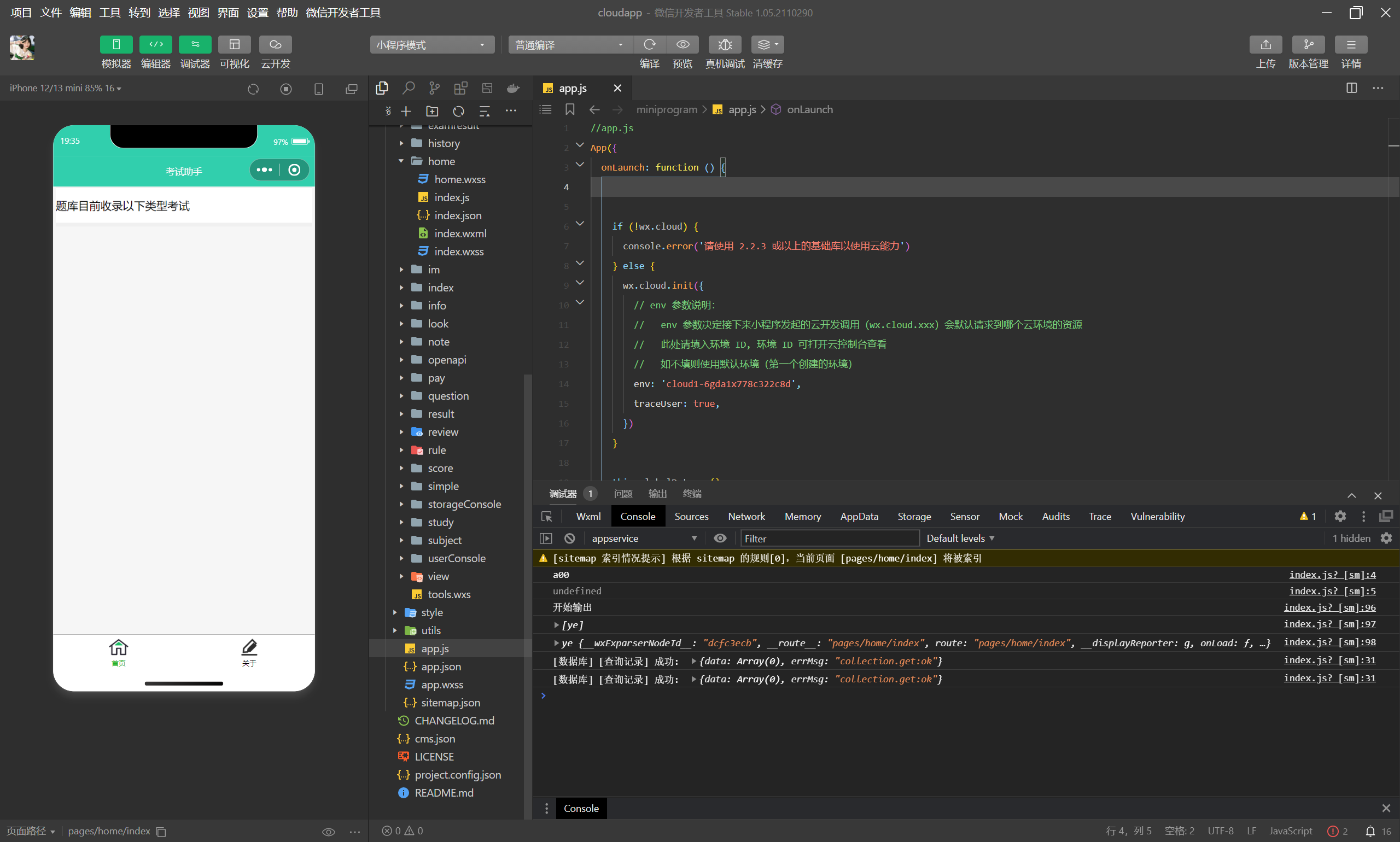Viewport: 1400px width, 842px height.
Task: Toggle the 调试器 debugger panel button
Action: (195, 45)
